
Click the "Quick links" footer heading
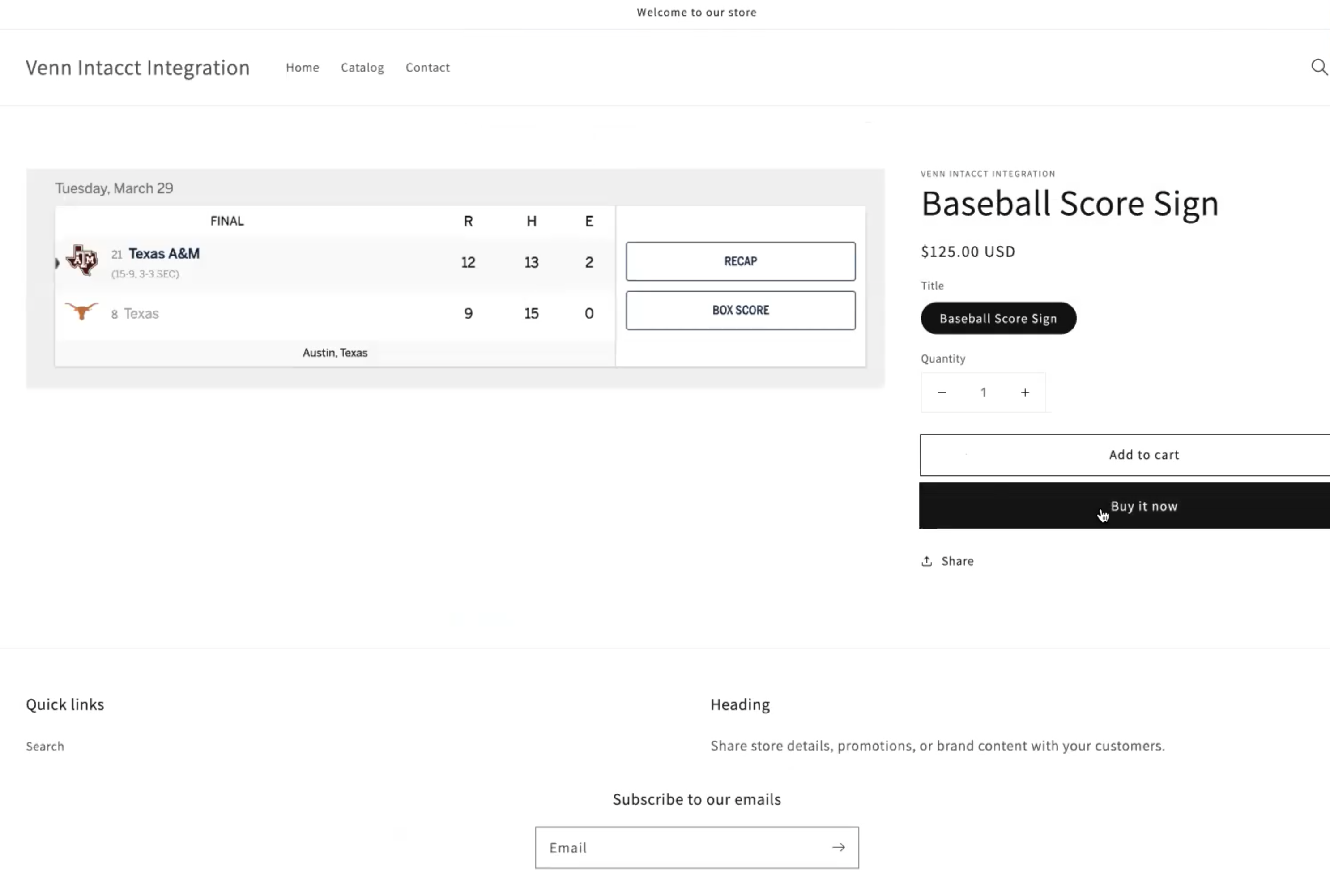click(65, 704)
